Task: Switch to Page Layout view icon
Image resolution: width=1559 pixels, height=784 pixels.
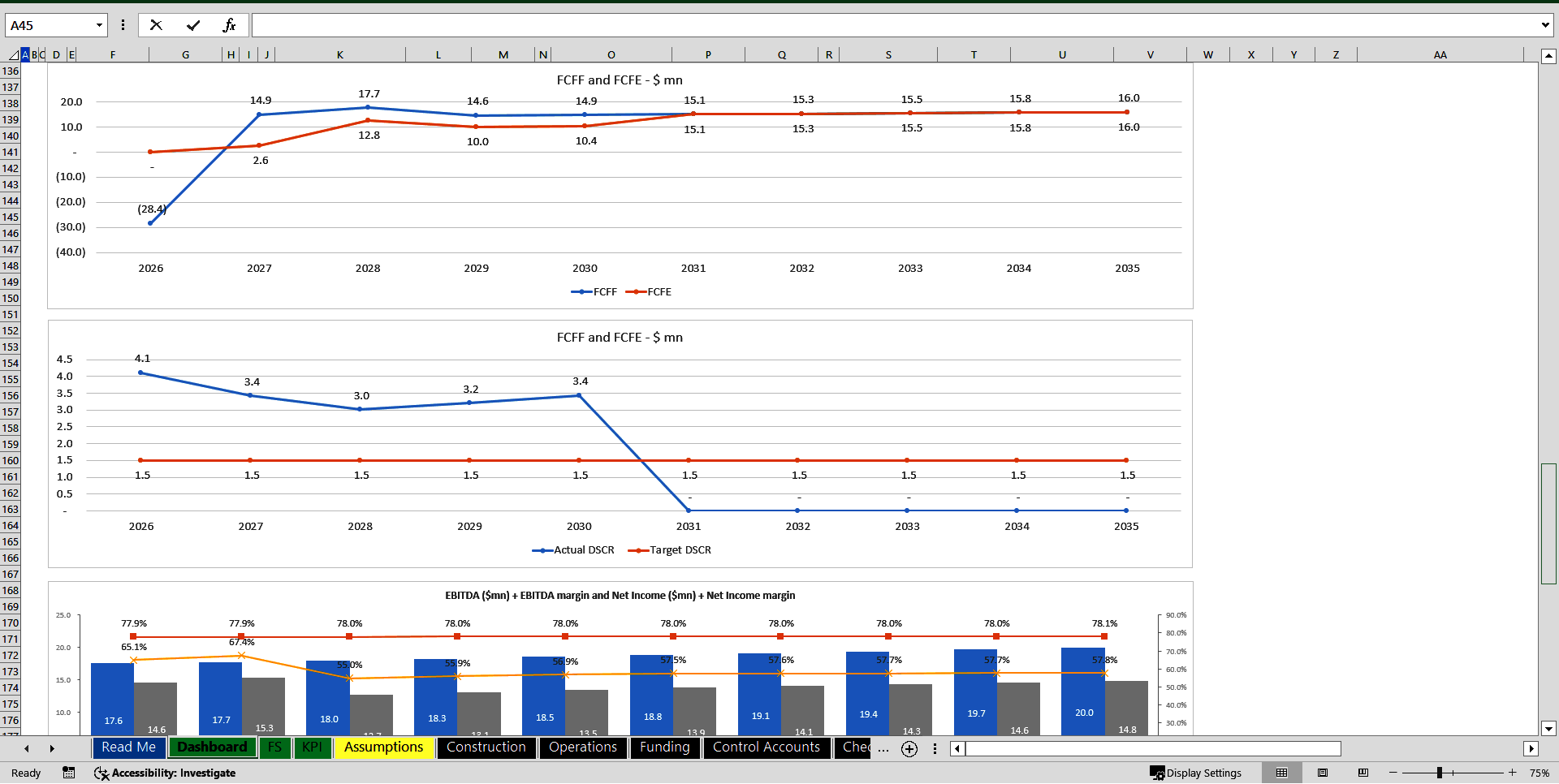Action: (1322, 773)
